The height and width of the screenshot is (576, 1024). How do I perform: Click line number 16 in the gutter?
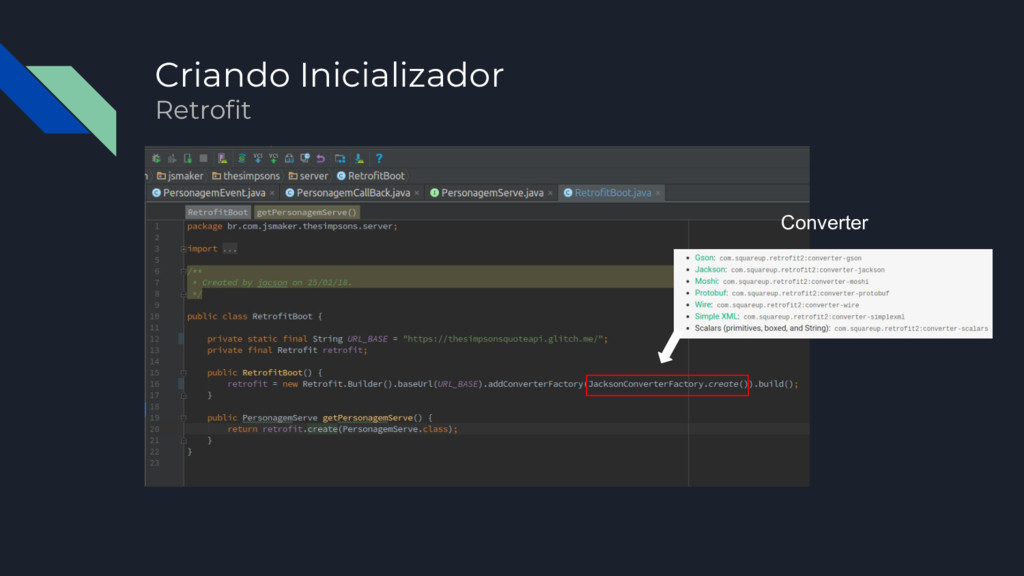(155, 384)
